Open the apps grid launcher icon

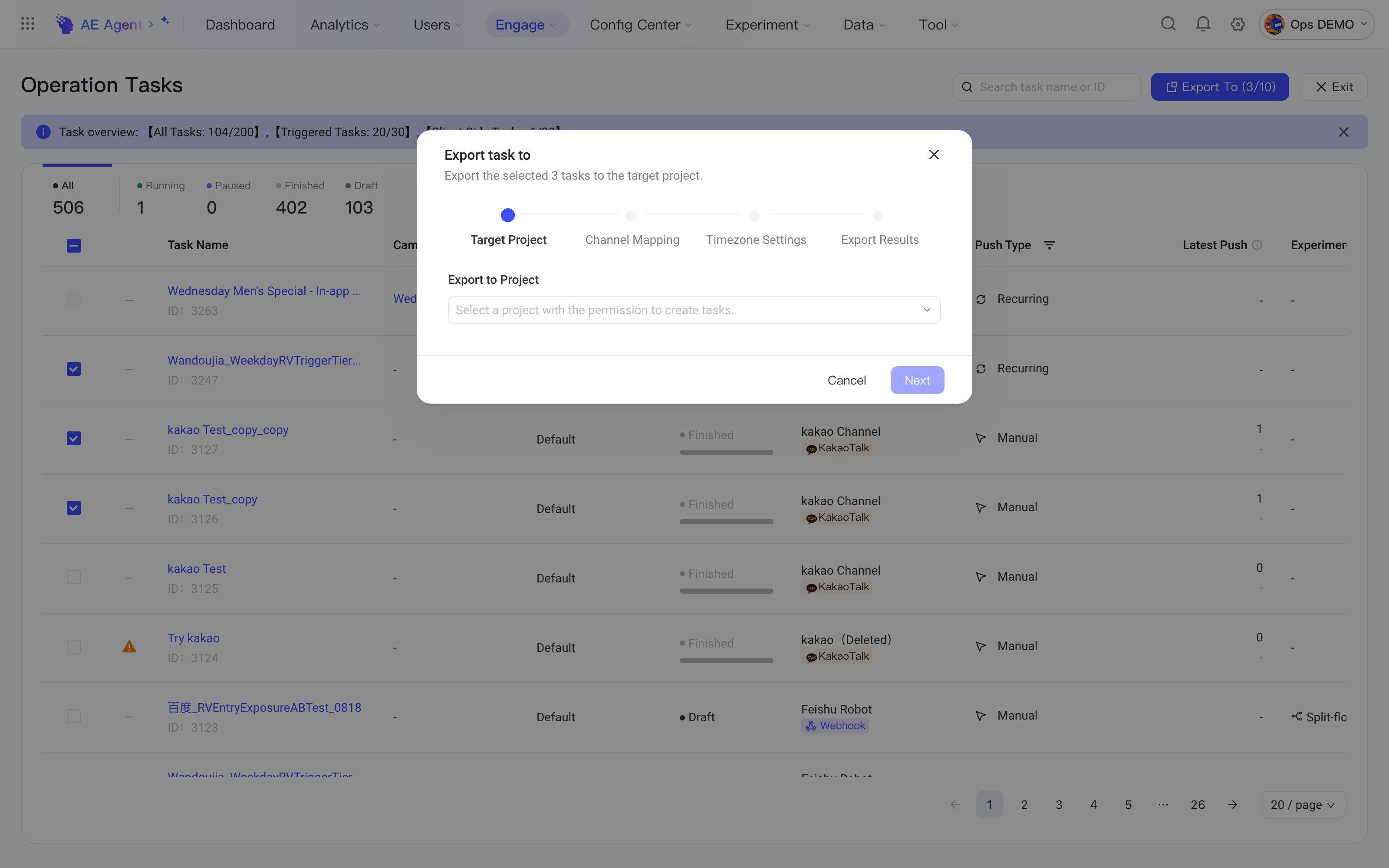[27, 24]
